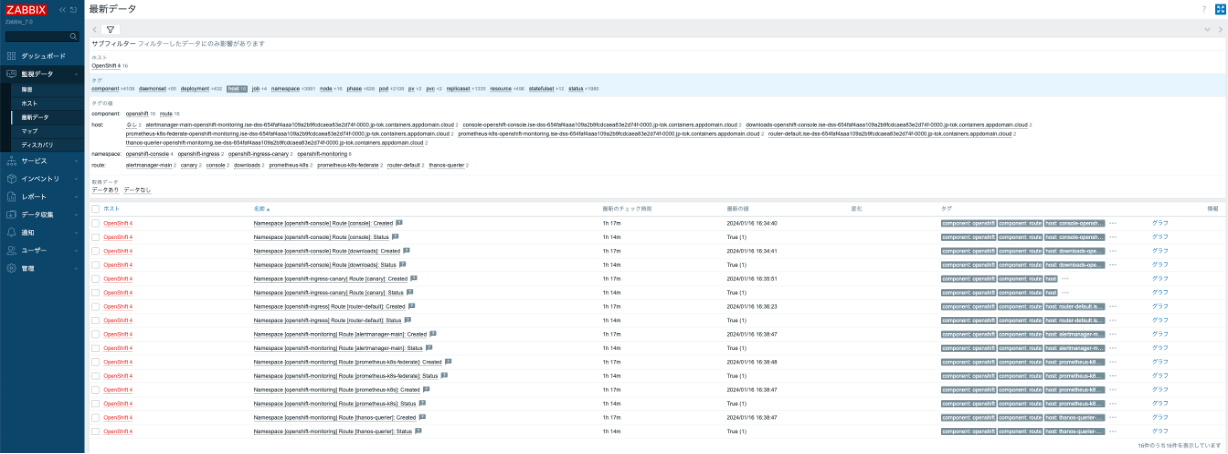Screen dimensions: 1228x454
Task: Toggle the select-all checkbox in the table header
Action: click(x=95, y=209)
